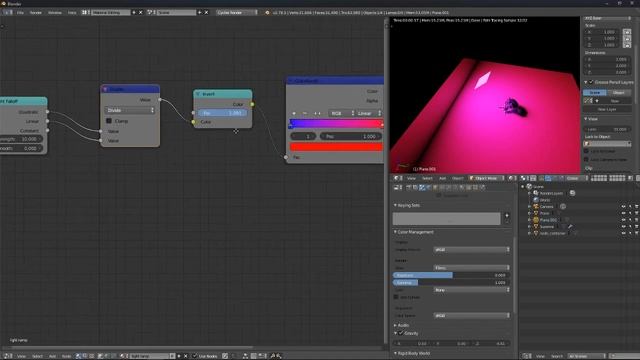640x360 pixels.
Task: Open node editor View menu
Action: click(x=21, y=356)
